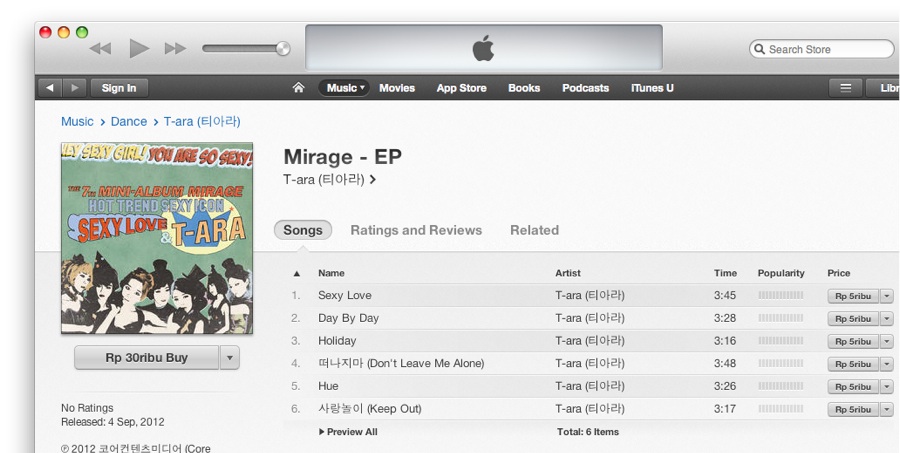Open the Movies section
This screenshot has width=900, height=453.
click(397, 88)
